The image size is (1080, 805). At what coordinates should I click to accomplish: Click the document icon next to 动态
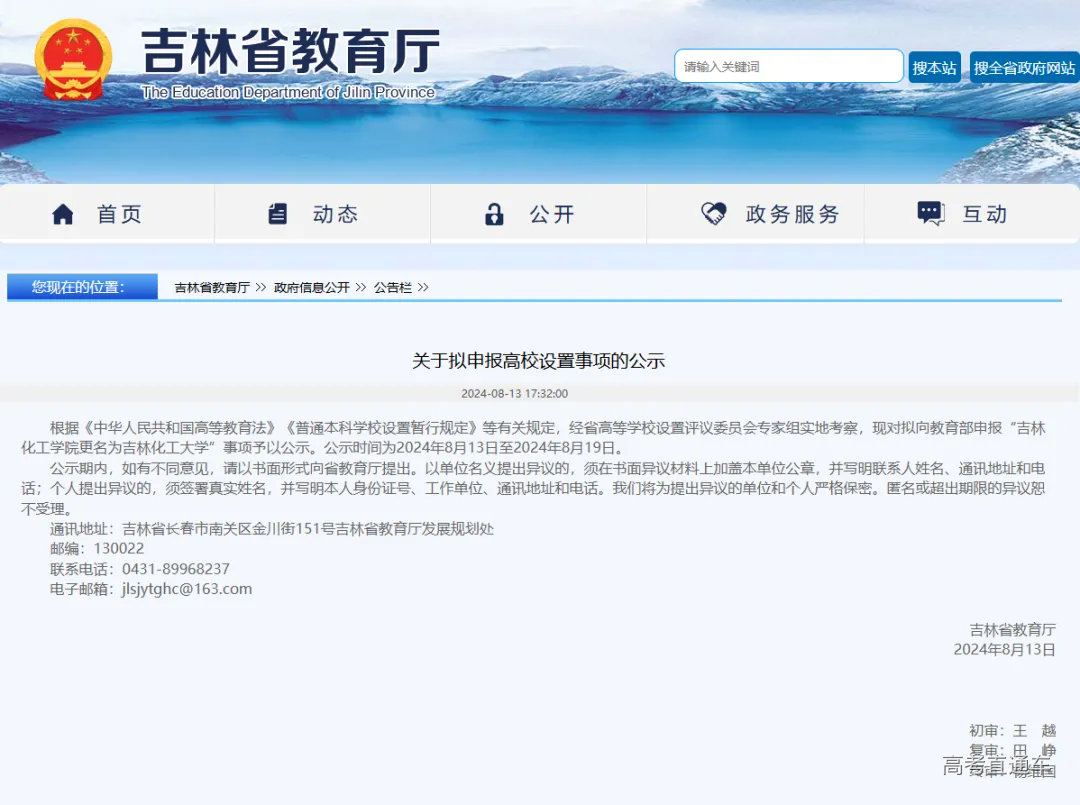(x=278, y=213)
